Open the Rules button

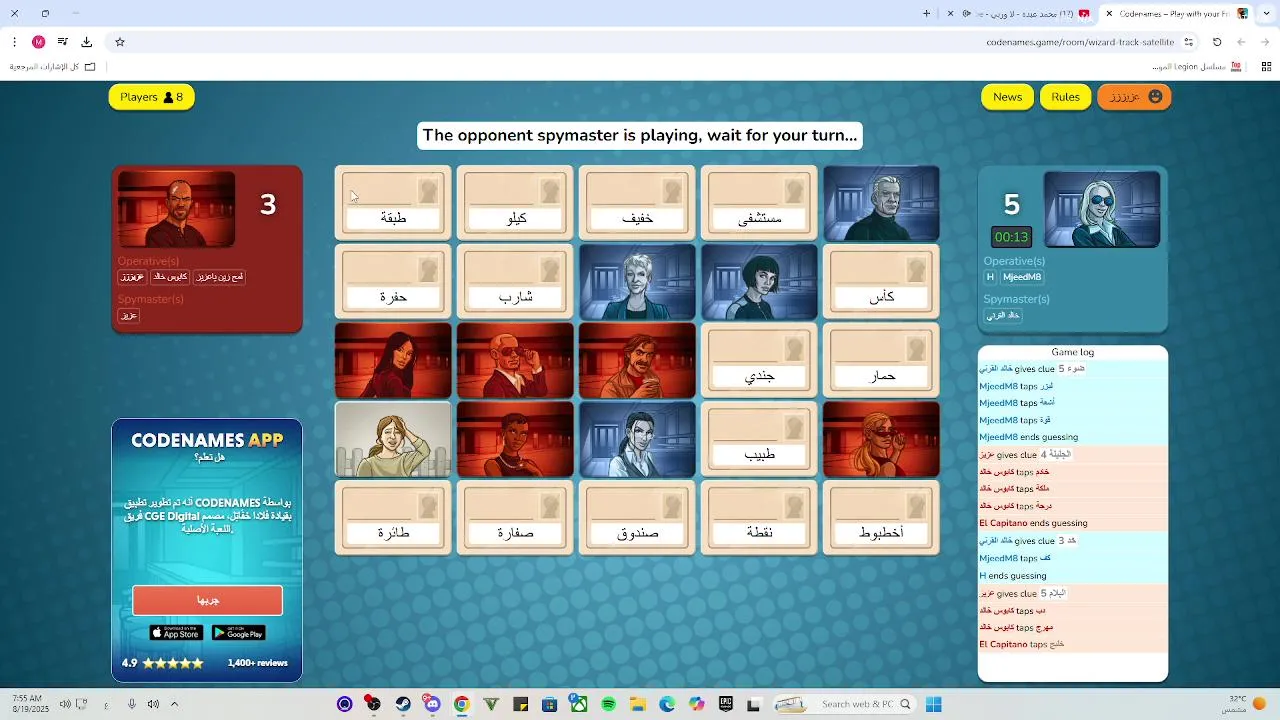click(1065, 97)
